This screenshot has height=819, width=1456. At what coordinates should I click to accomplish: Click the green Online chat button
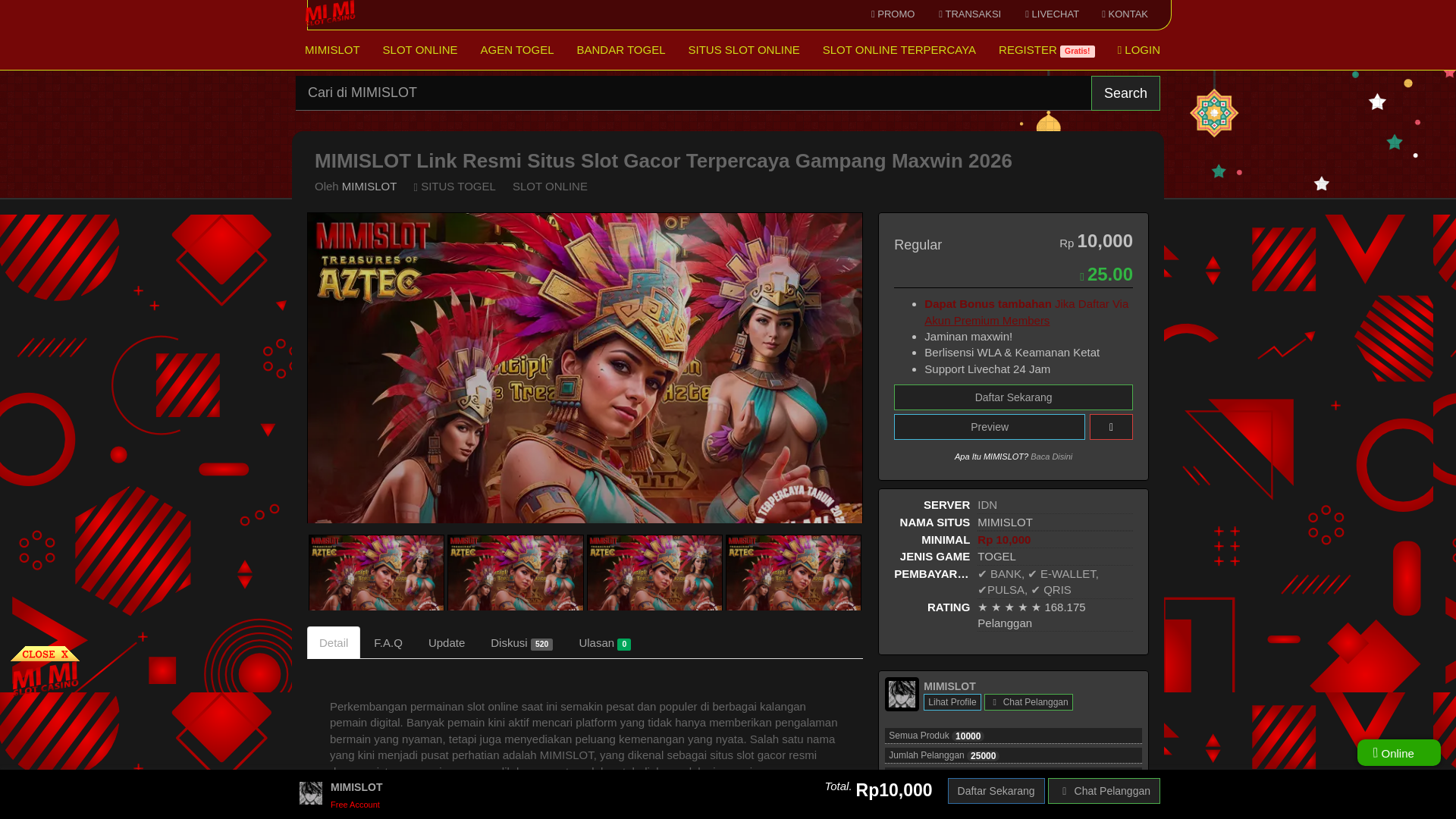(x=1399, y=753)
